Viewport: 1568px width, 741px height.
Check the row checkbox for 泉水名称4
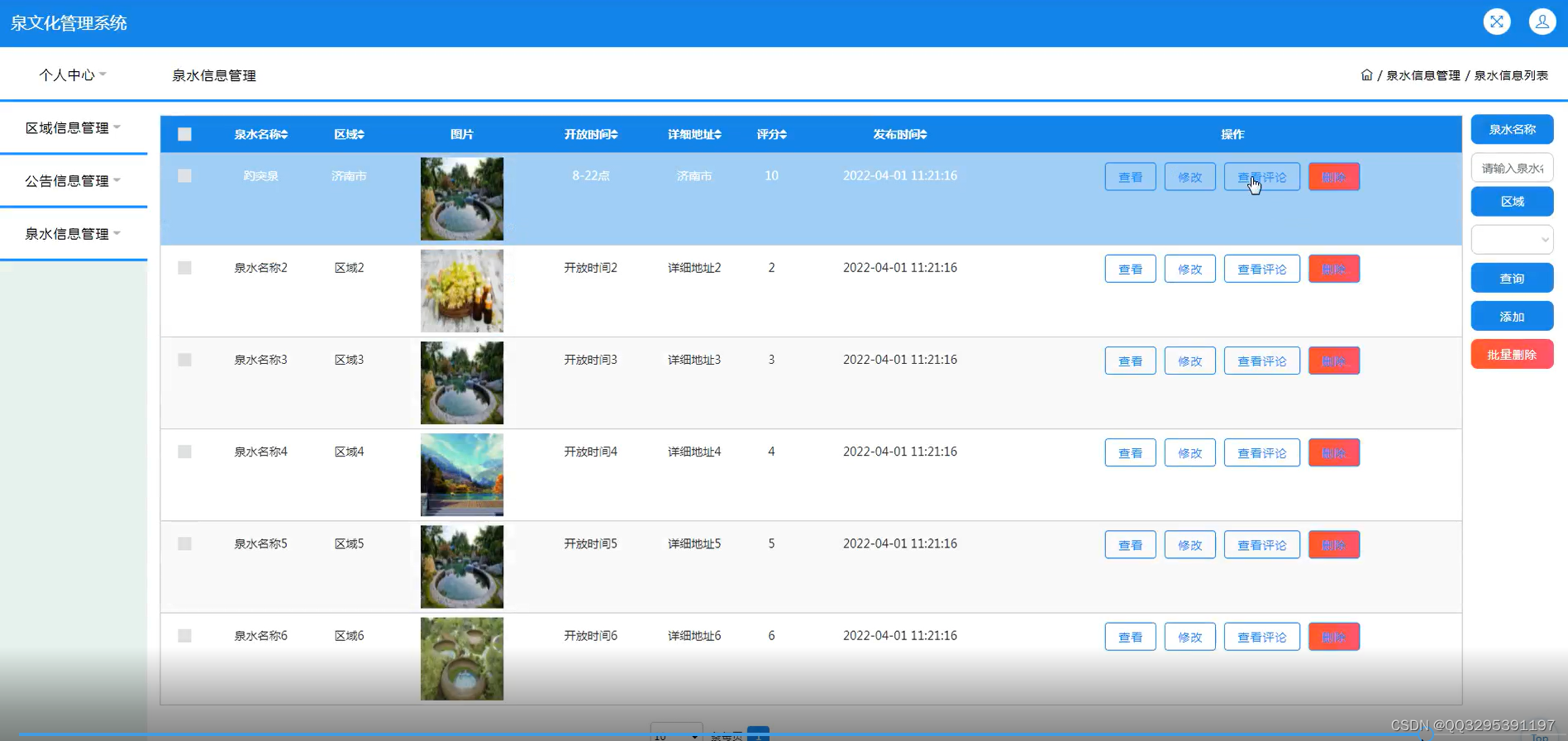coord(184,452)
